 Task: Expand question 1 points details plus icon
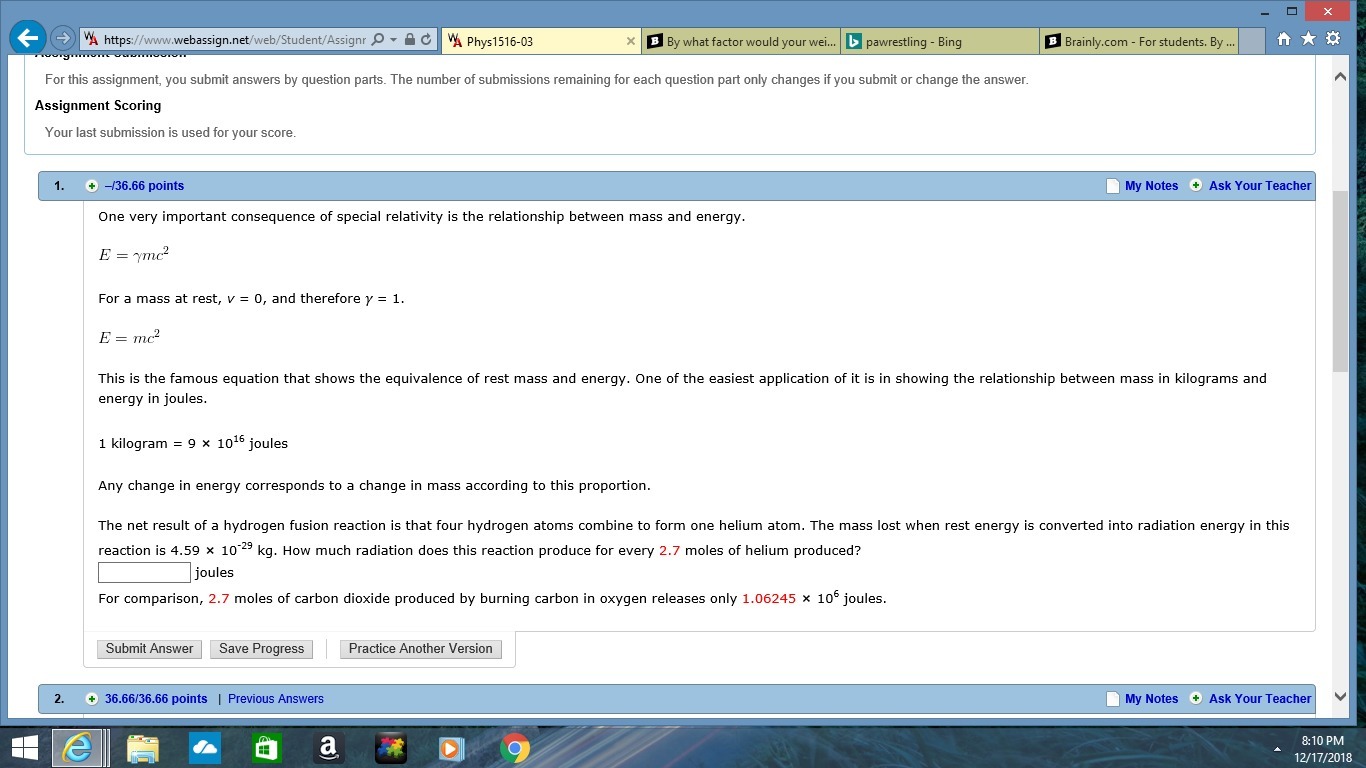click(x=92, y=186)
